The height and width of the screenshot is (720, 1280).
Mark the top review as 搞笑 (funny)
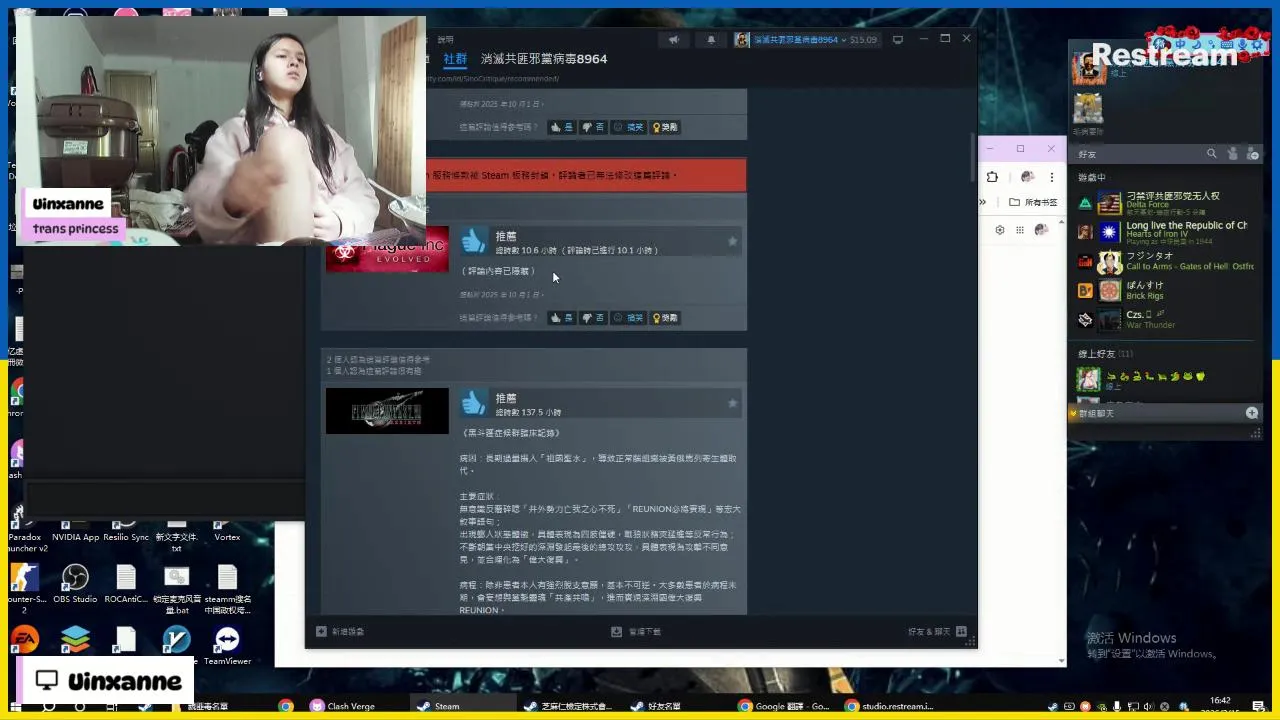(x=629, y=127)
